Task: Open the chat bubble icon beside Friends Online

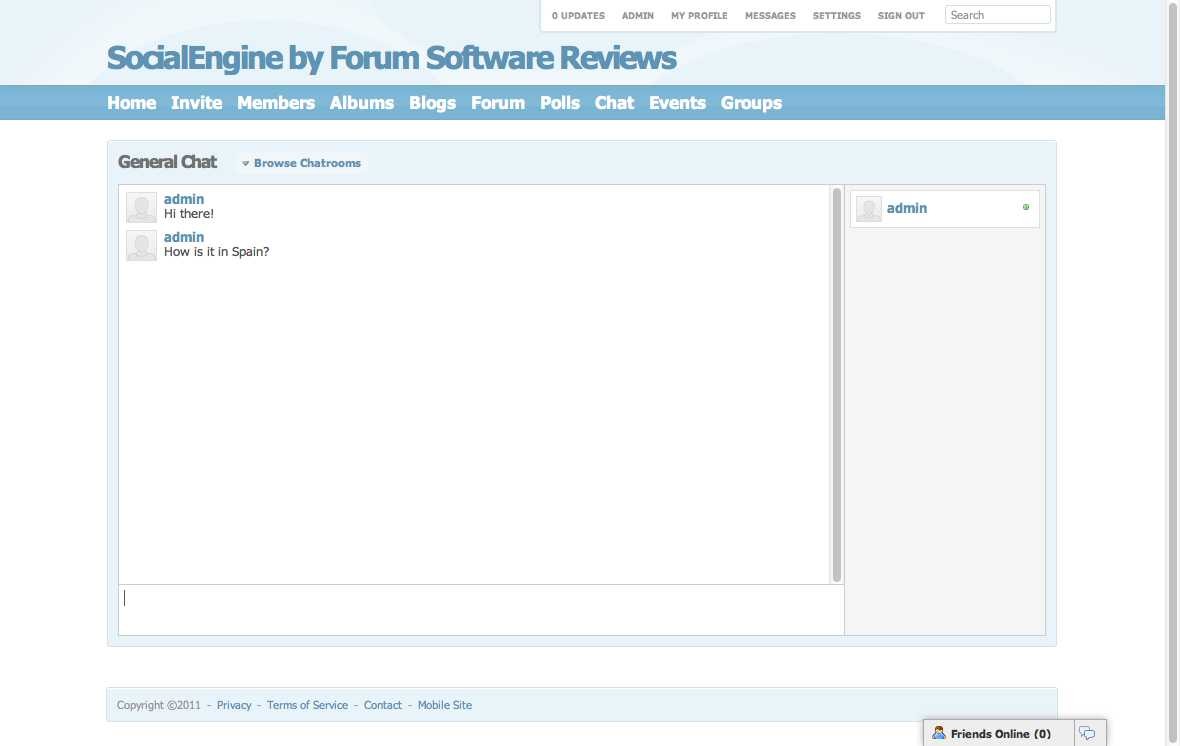Action: 1087,733
